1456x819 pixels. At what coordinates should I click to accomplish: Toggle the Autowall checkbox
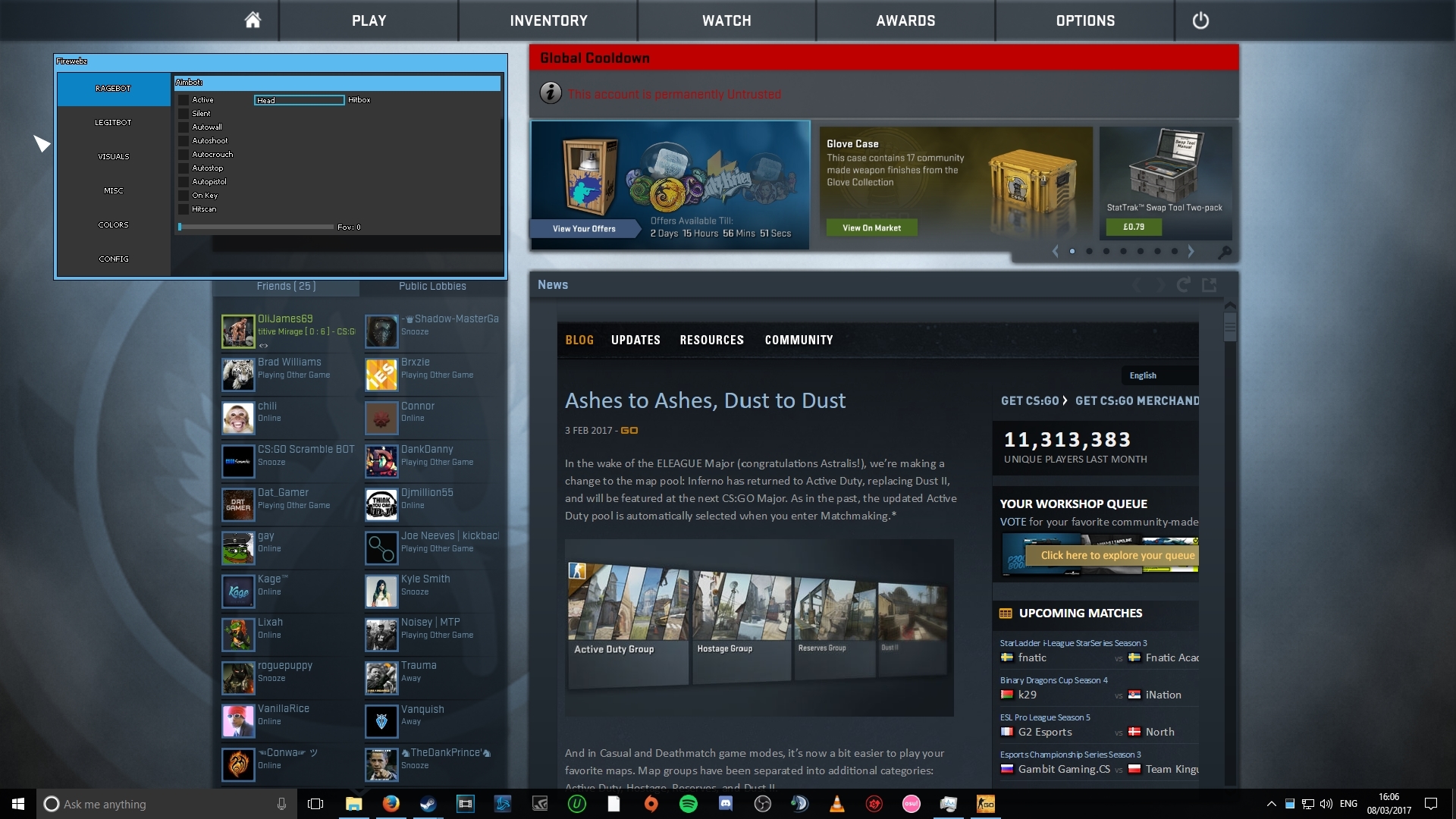(184, 127)
